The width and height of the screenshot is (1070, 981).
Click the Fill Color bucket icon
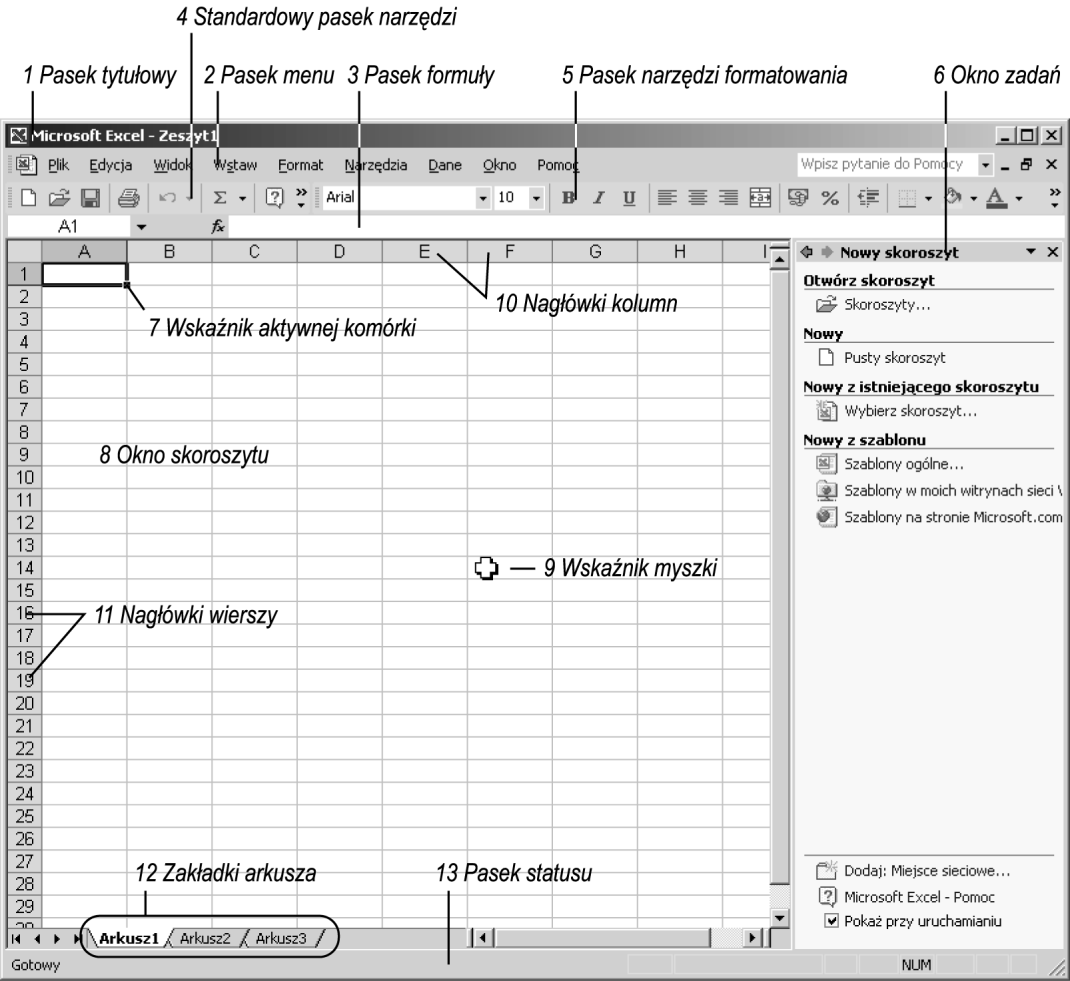tap(953, 198)
